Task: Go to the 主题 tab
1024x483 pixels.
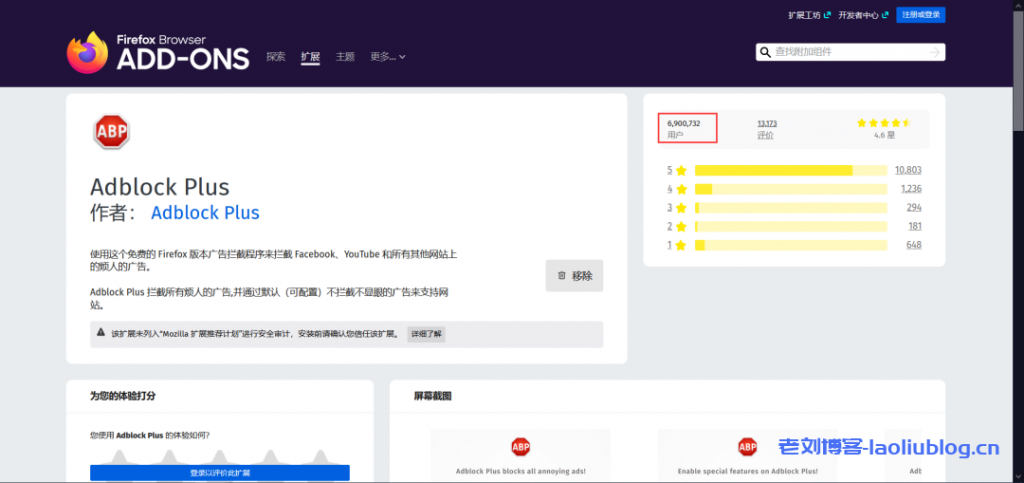Action: pyautogui.click(x=345, y=57)
